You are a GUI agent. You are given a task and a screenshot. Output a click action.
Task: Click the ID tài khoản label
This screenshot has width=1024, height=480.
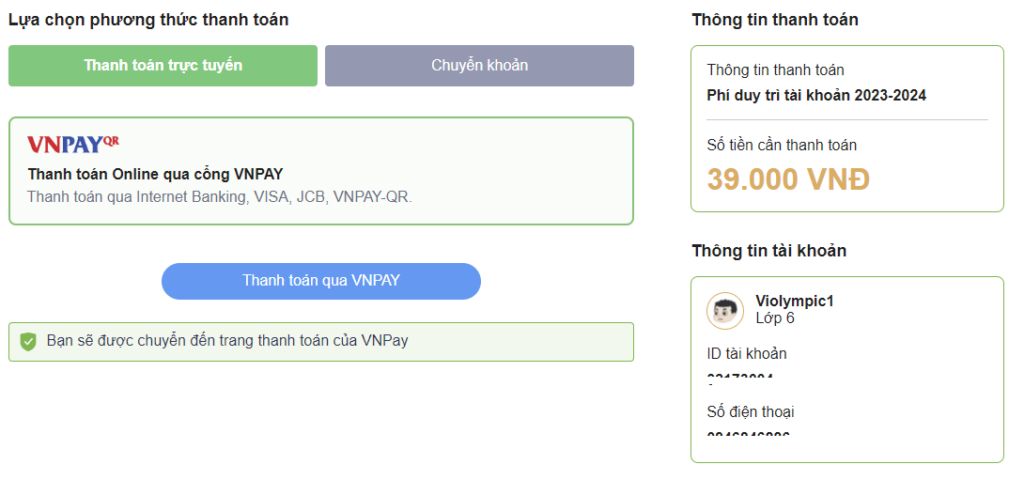pos(747,353)
